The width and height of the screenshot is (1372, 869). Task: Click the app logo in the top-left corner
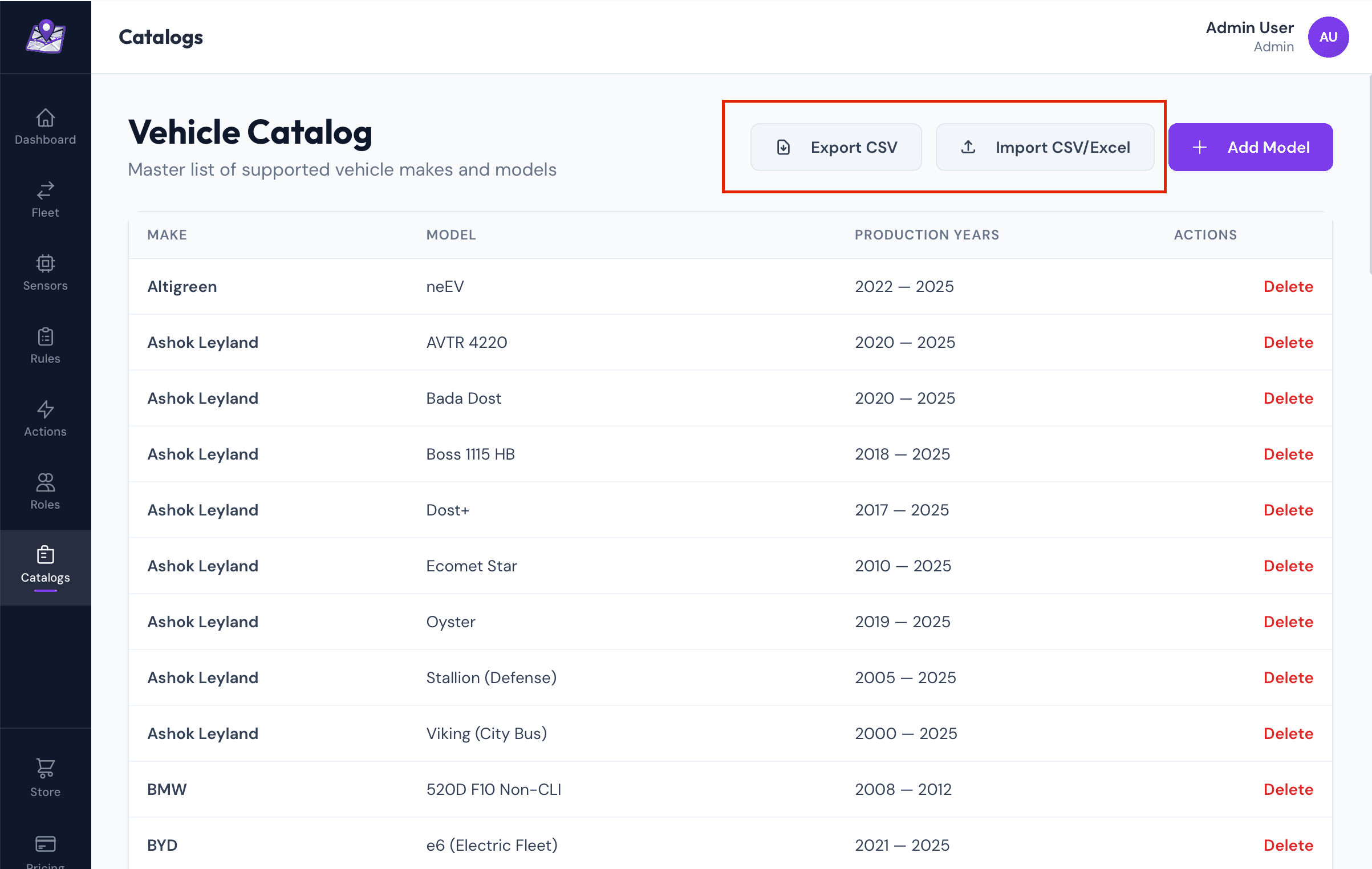point(46,36)
